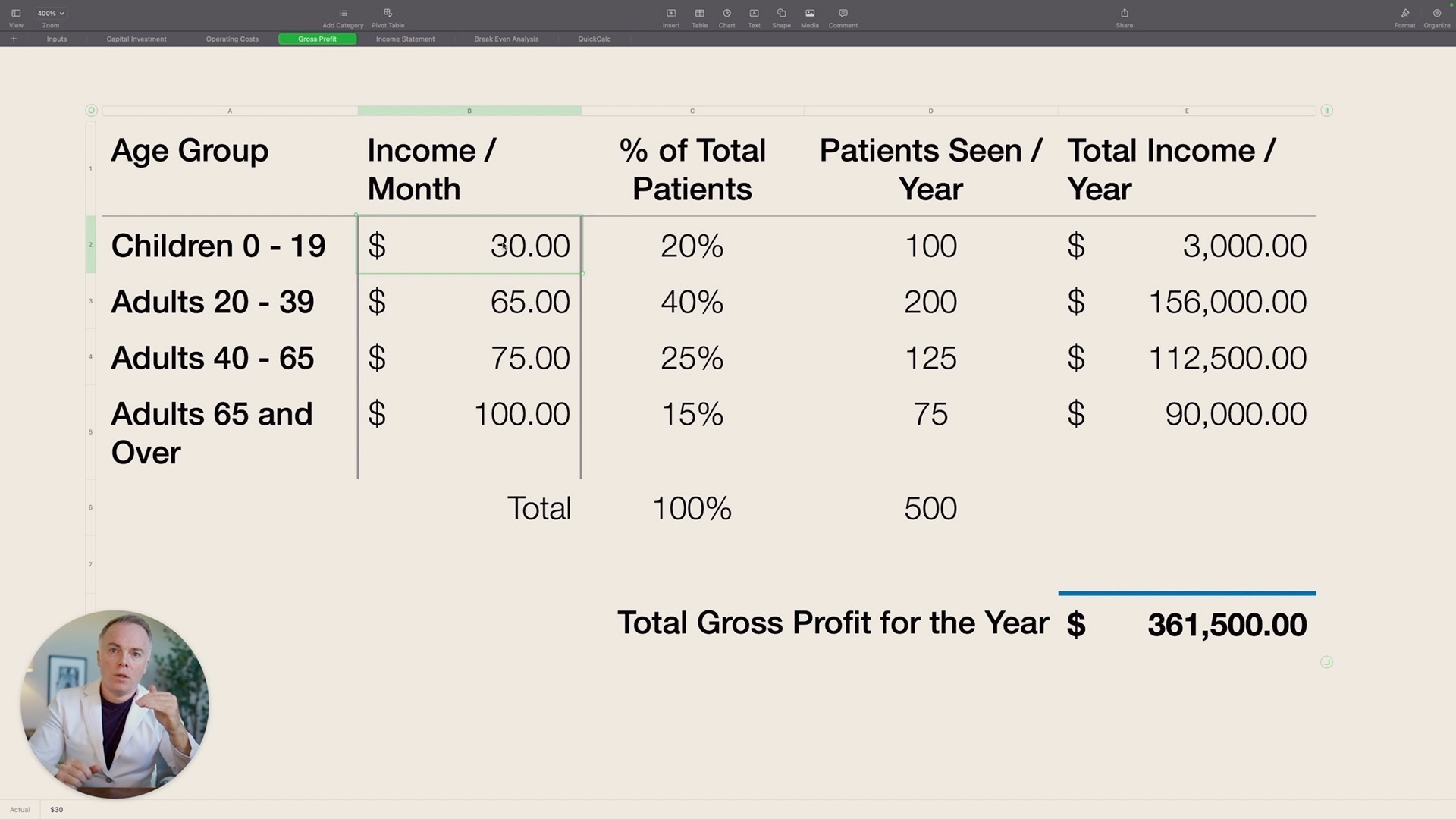Screen dimensions: 1456x819
Task: Open the Media insert menu
Action: click(x=810, y=17)
